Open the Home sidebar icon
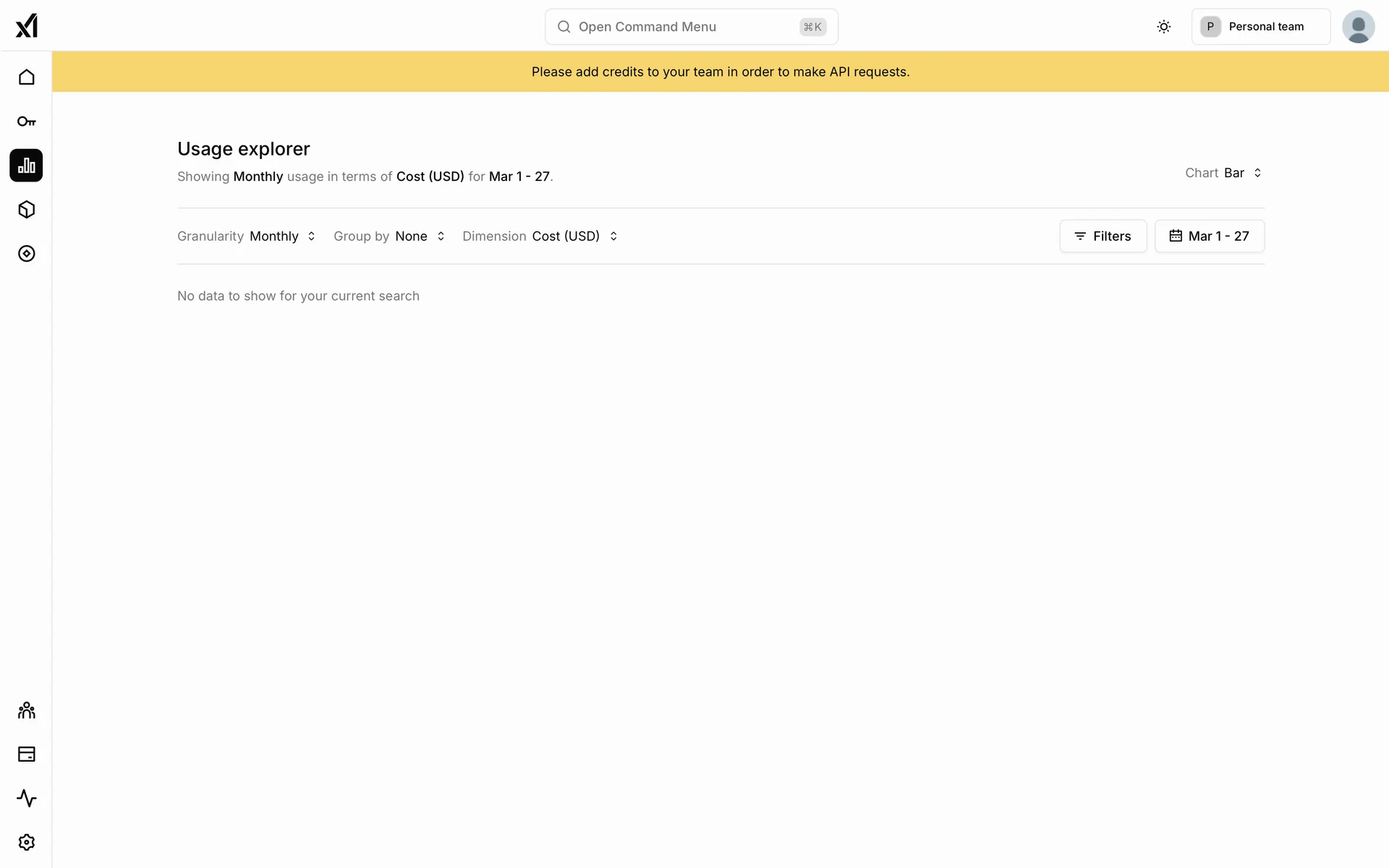The height and width of the screenshot is (868, 1389). coord(27,77)
